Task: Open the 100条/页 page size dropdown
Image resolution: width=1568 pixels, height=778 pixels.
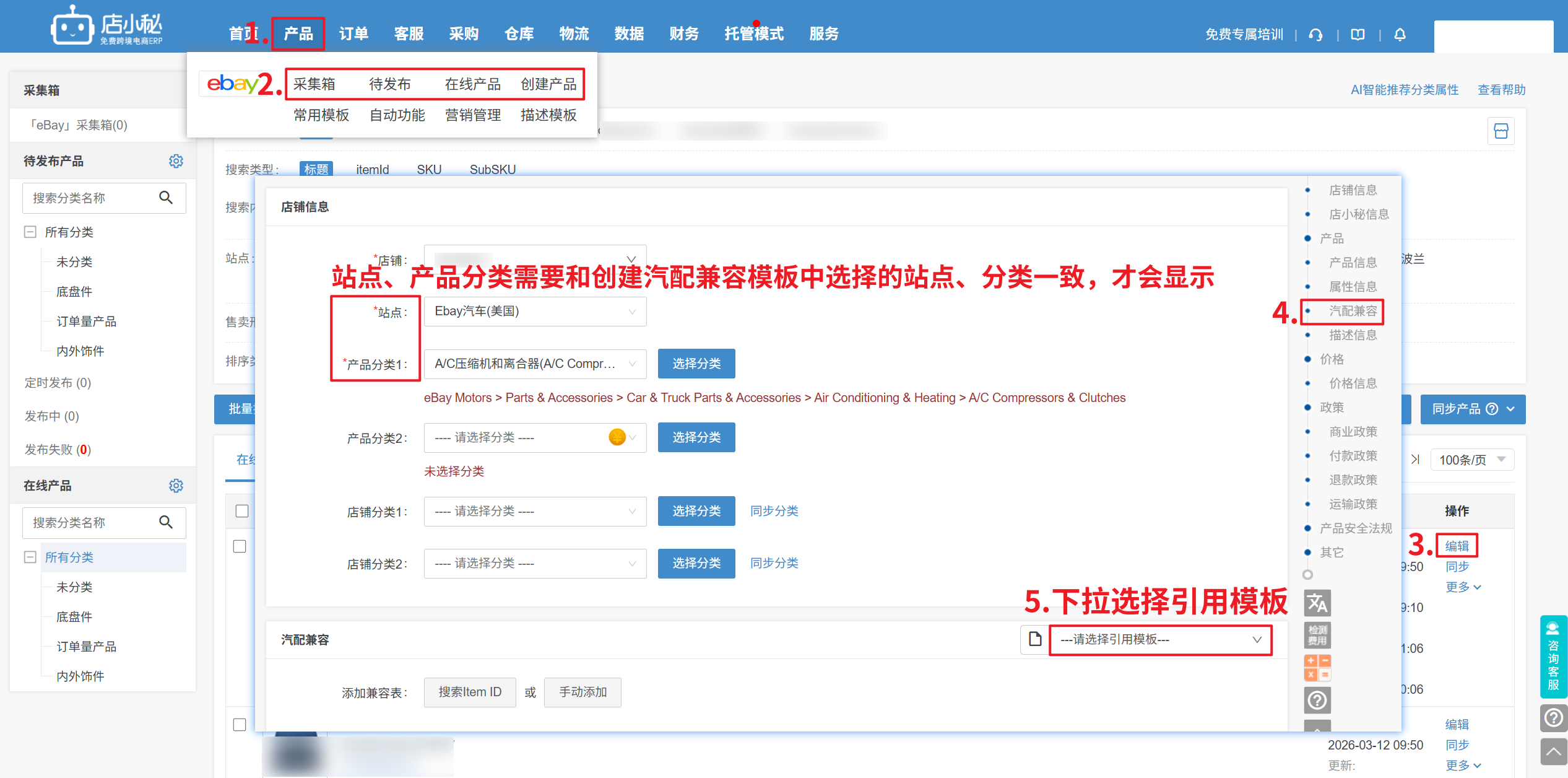Action: (x=1471, y=460)
